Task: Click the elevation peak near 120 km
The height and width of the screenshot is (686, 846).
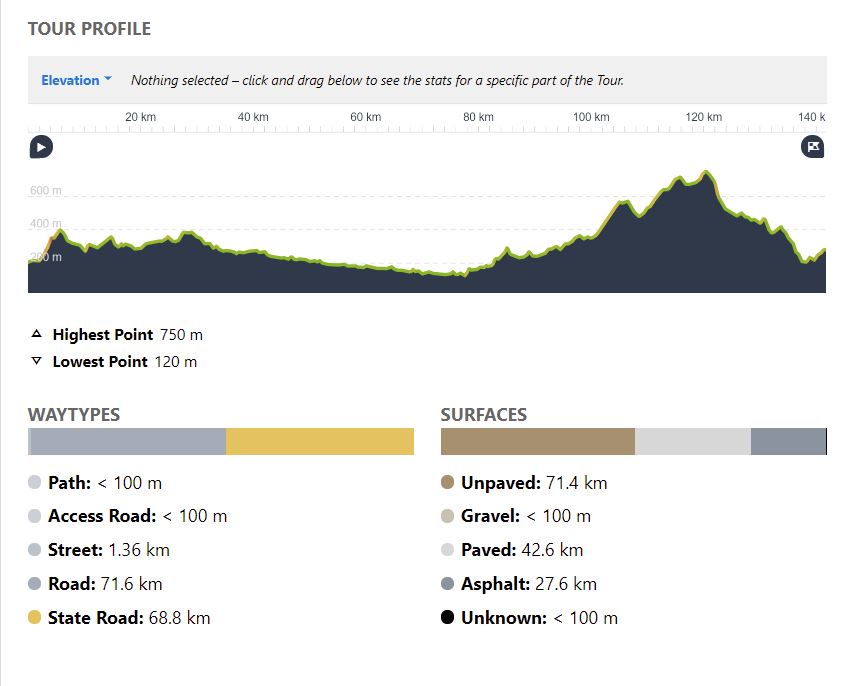Action: coord(707,174)
